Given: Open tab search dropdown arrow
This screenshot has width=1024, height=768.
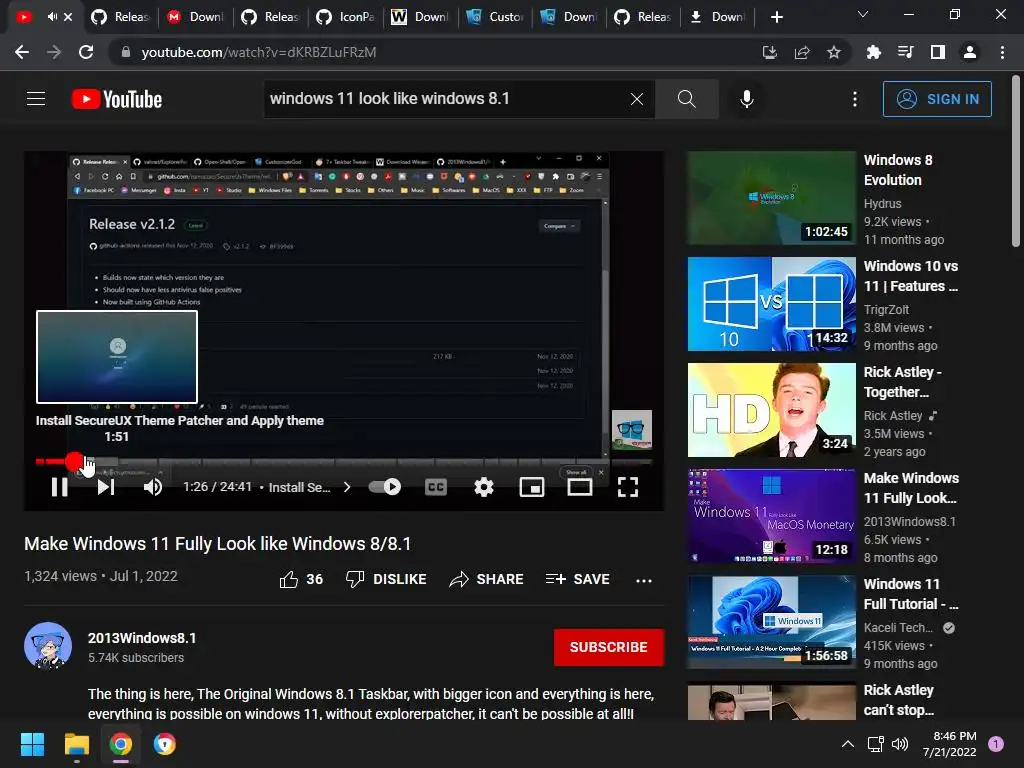Looking at the screenshot, I should coord(863,14).
